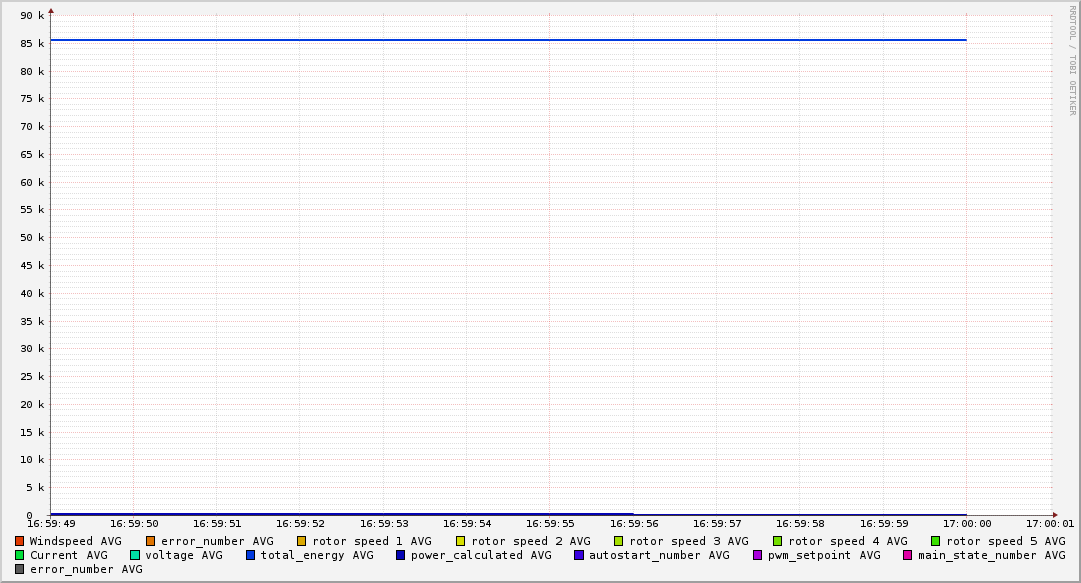Click the rotor speed 5 AVG label
This screenshot has width=1081, height=583.
(1005, 541)
